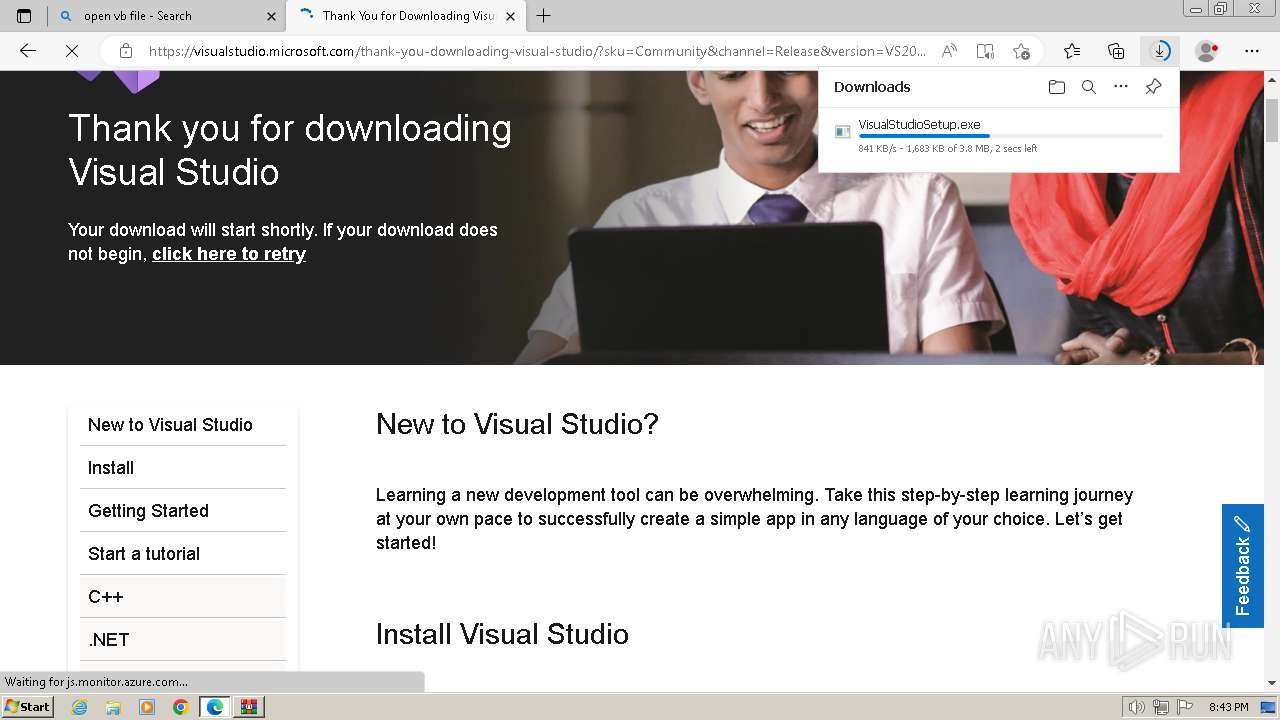The height and width of the screenshot is (720, 1280).
Task: Switch to Edge taskbar icon
Action: pyautogui.click(x=215, y=707)
